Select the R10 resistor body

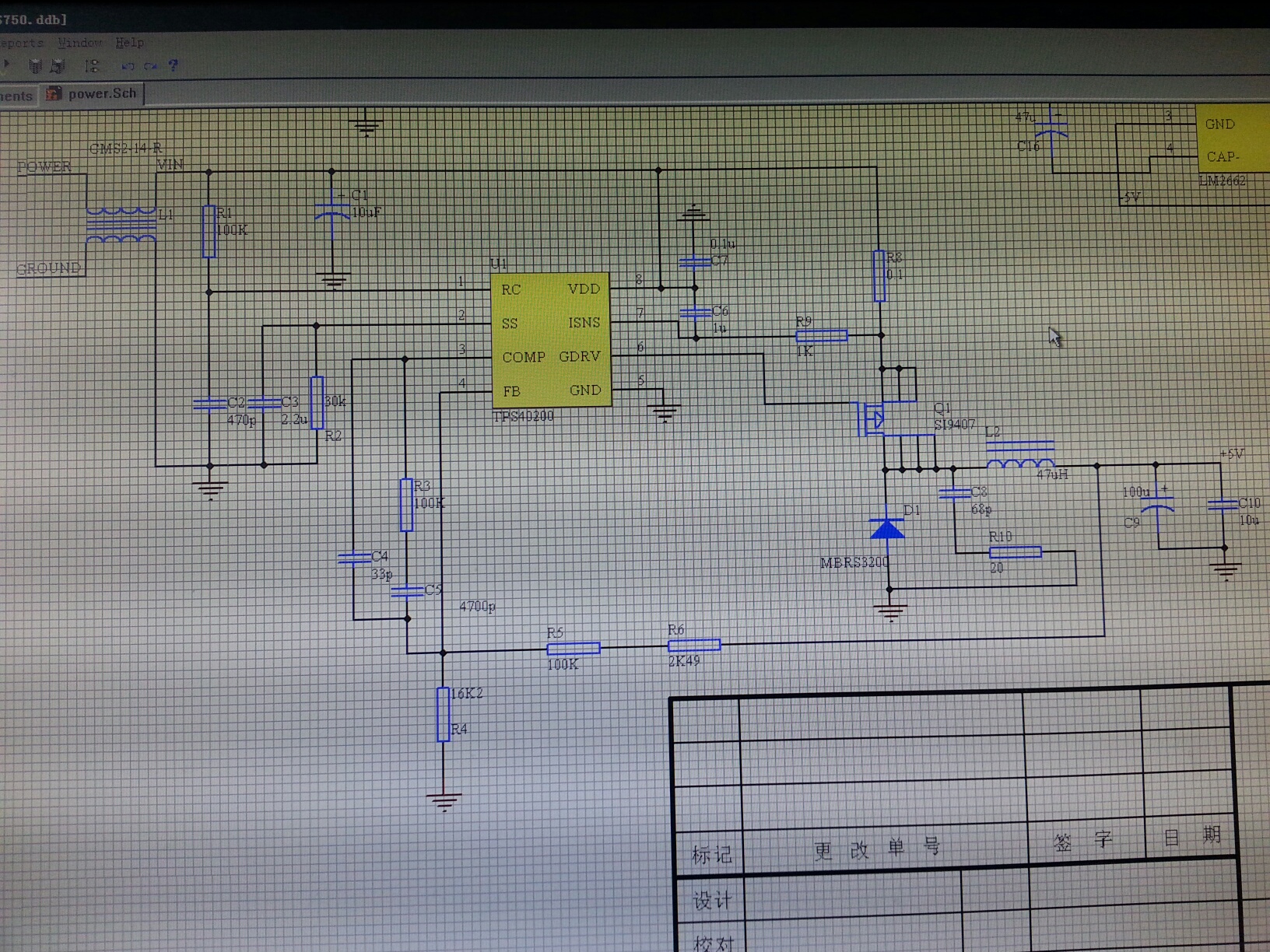click(1015, 552)
